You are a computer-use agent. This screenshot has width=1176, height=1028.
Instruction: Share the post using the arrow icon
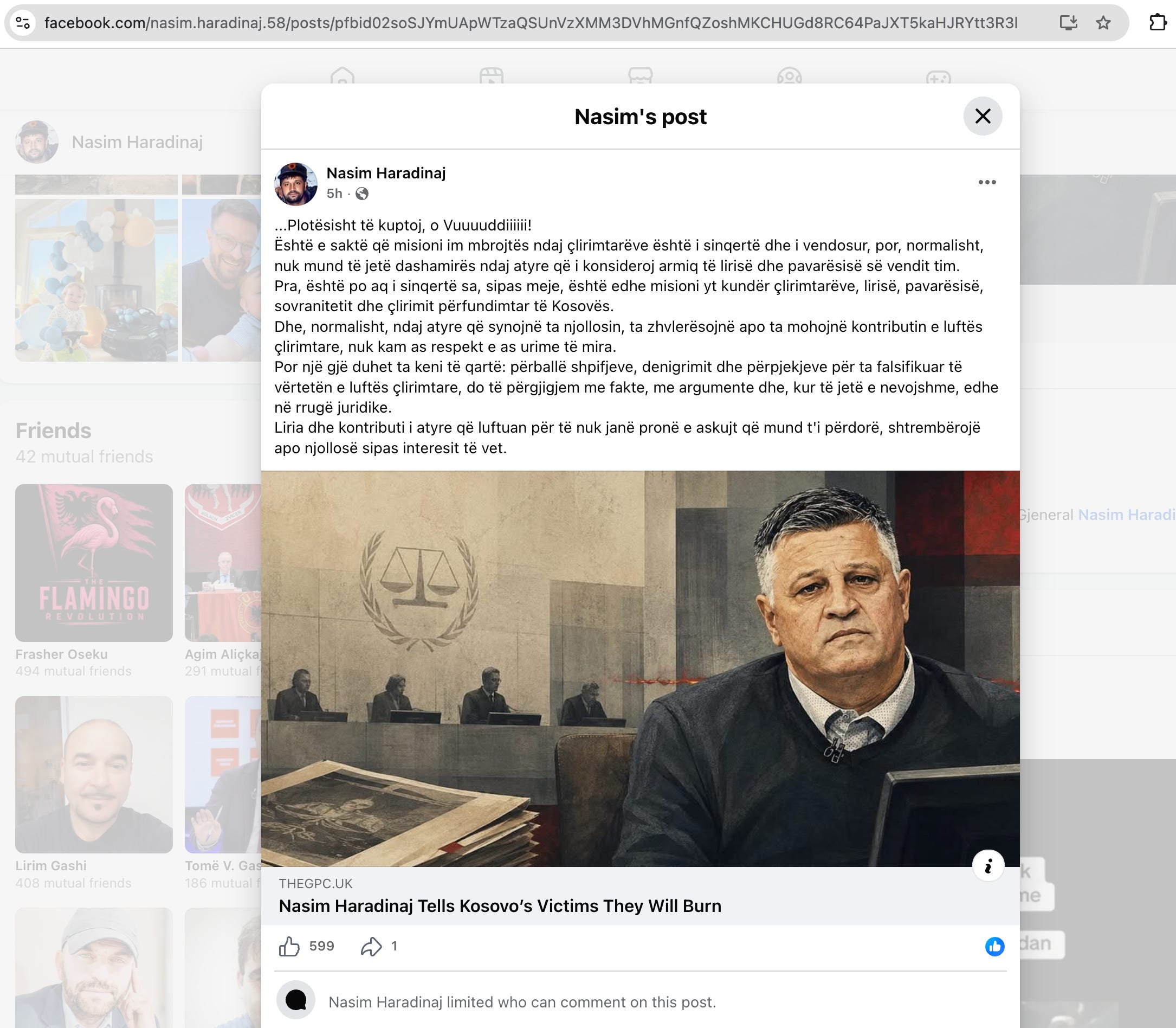(x=371, y=947)
